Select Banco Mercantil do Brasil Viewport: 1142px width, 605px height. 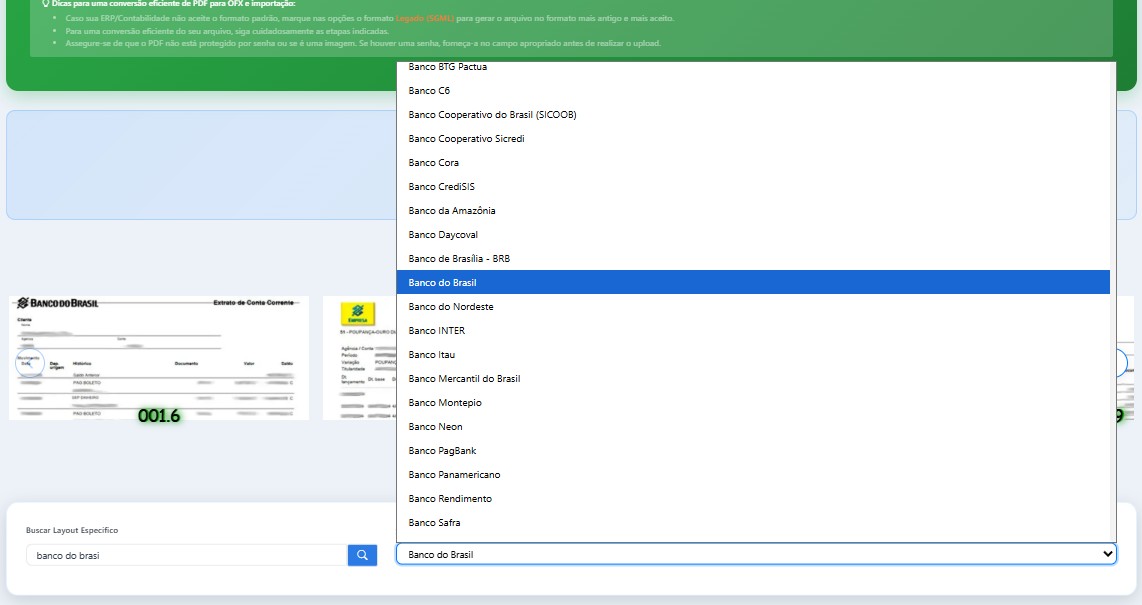coord(753,379)
